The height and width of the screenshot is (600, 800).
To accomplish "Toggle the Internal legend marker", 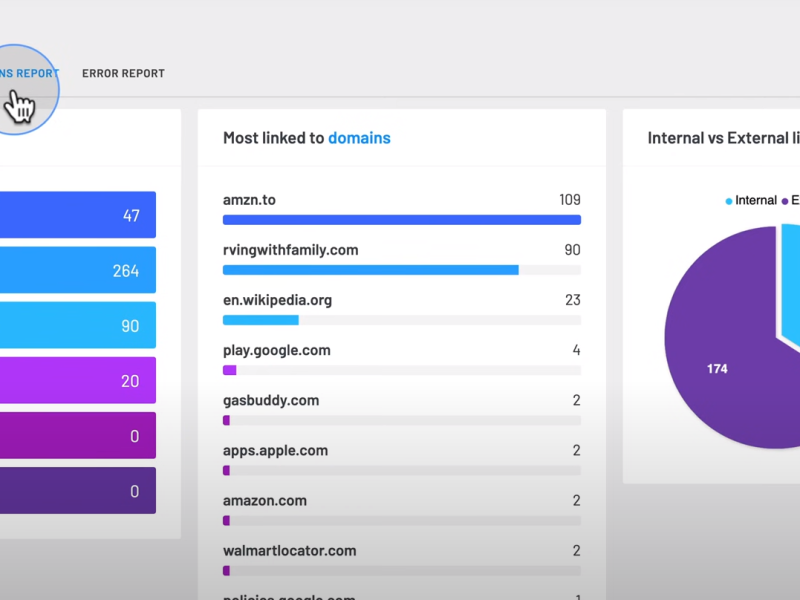I will pos(729,201).
